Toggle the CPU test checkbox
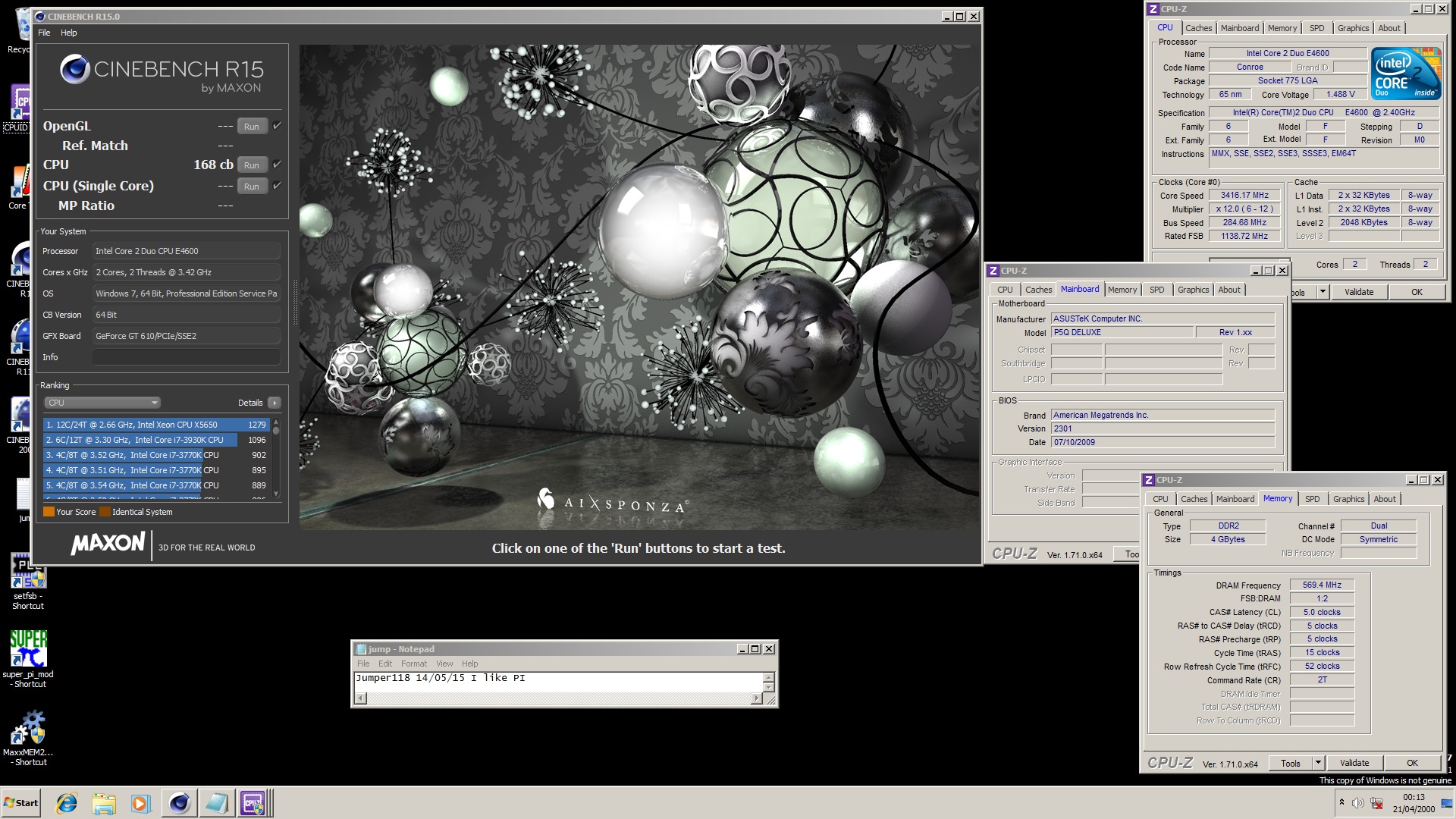This screenshot has width=1456, height=819. pyautogui.click(x=277, y=164)
